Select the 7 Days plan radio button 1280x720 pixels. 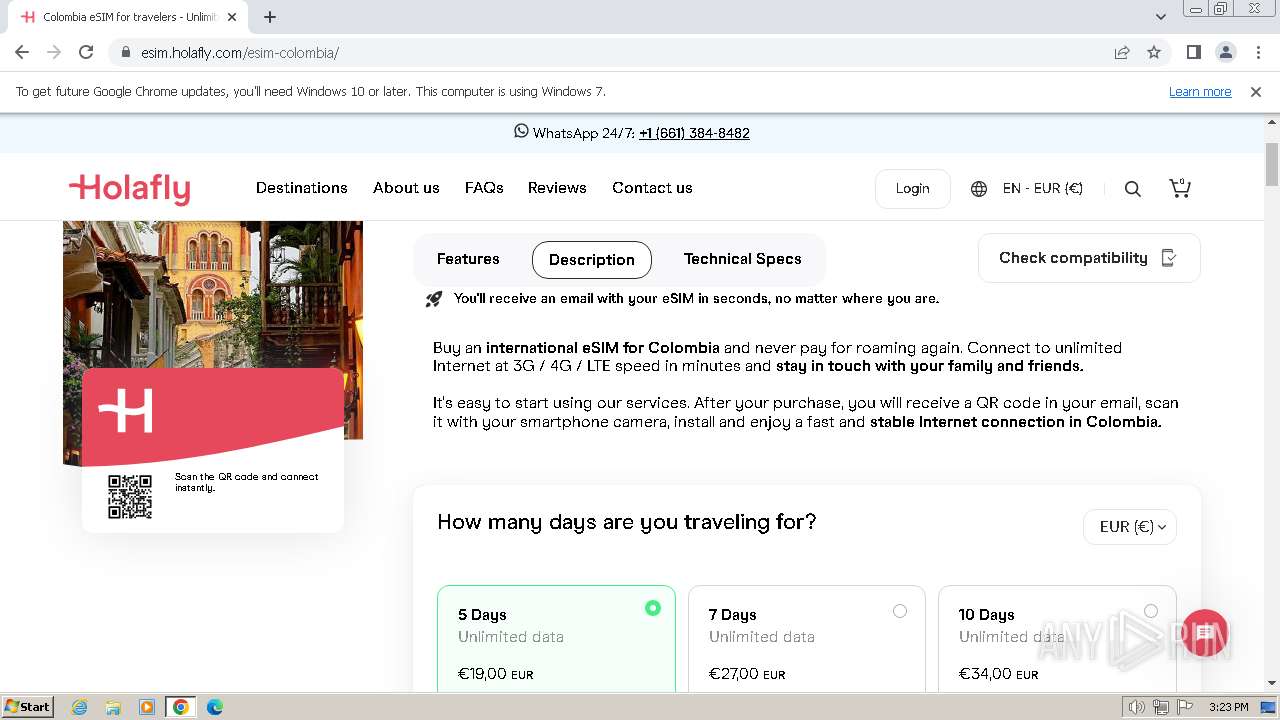[x=900, y=611]
